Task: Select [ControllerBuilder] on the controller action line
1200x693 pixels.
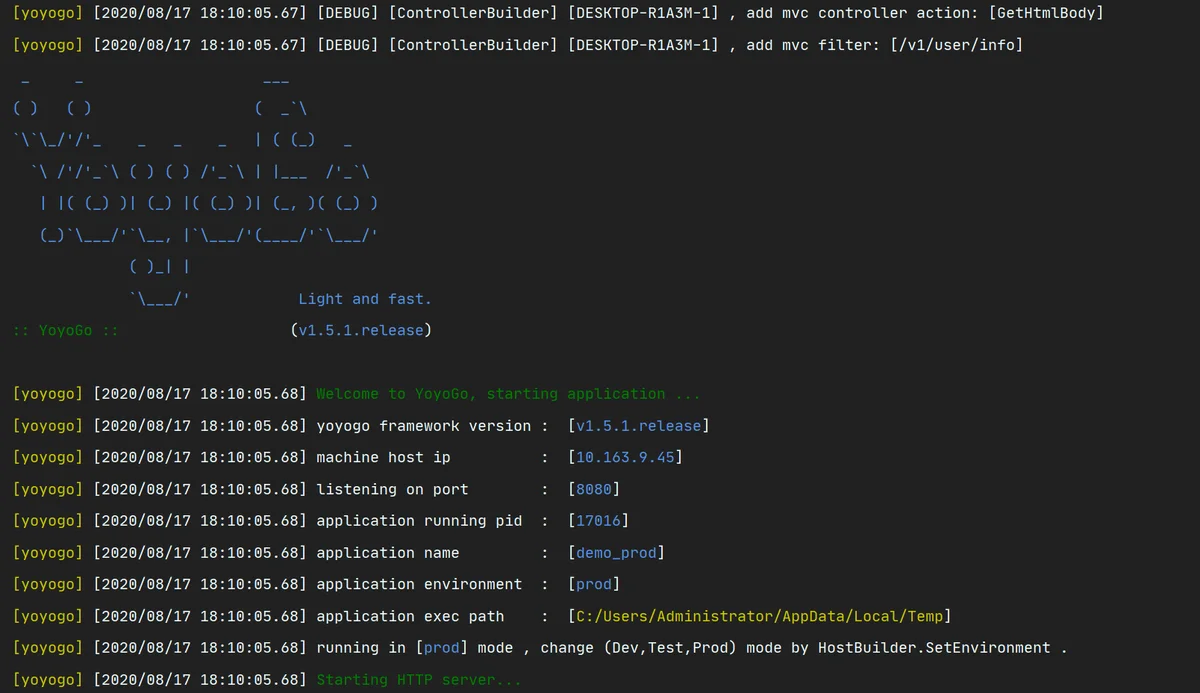Action: click(x=473, y=13)
